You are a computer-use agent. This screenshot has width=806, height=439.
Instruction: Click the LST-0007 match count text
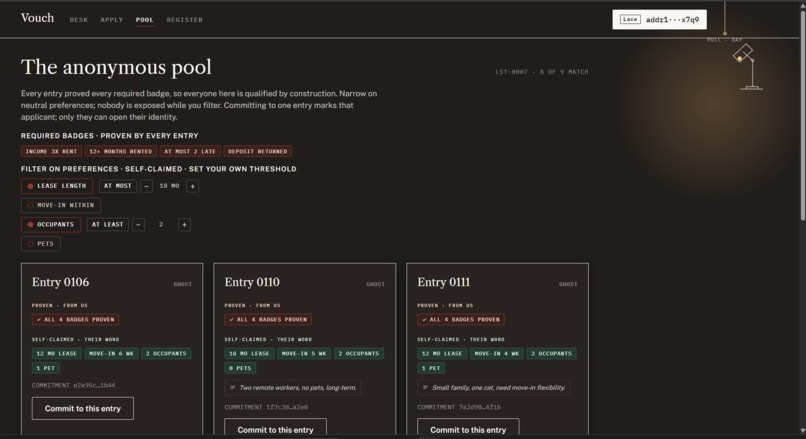click(x=542, y=72)
